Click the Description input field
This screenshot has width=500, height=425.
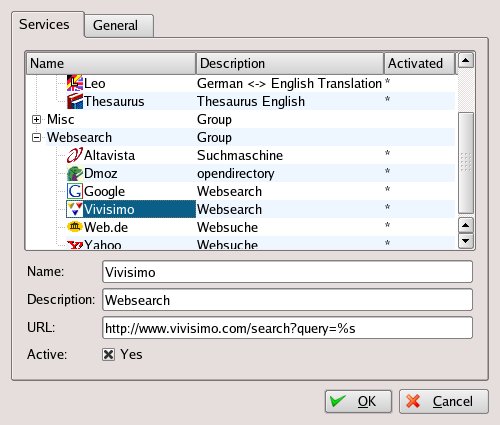[287, 300]
